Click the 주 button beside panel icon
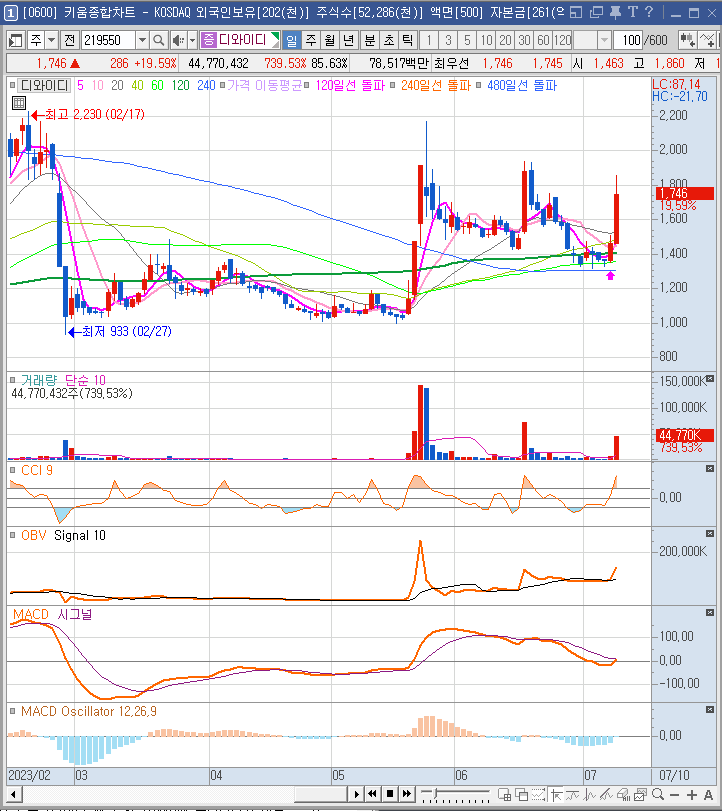722x811 pixels. 36,40
